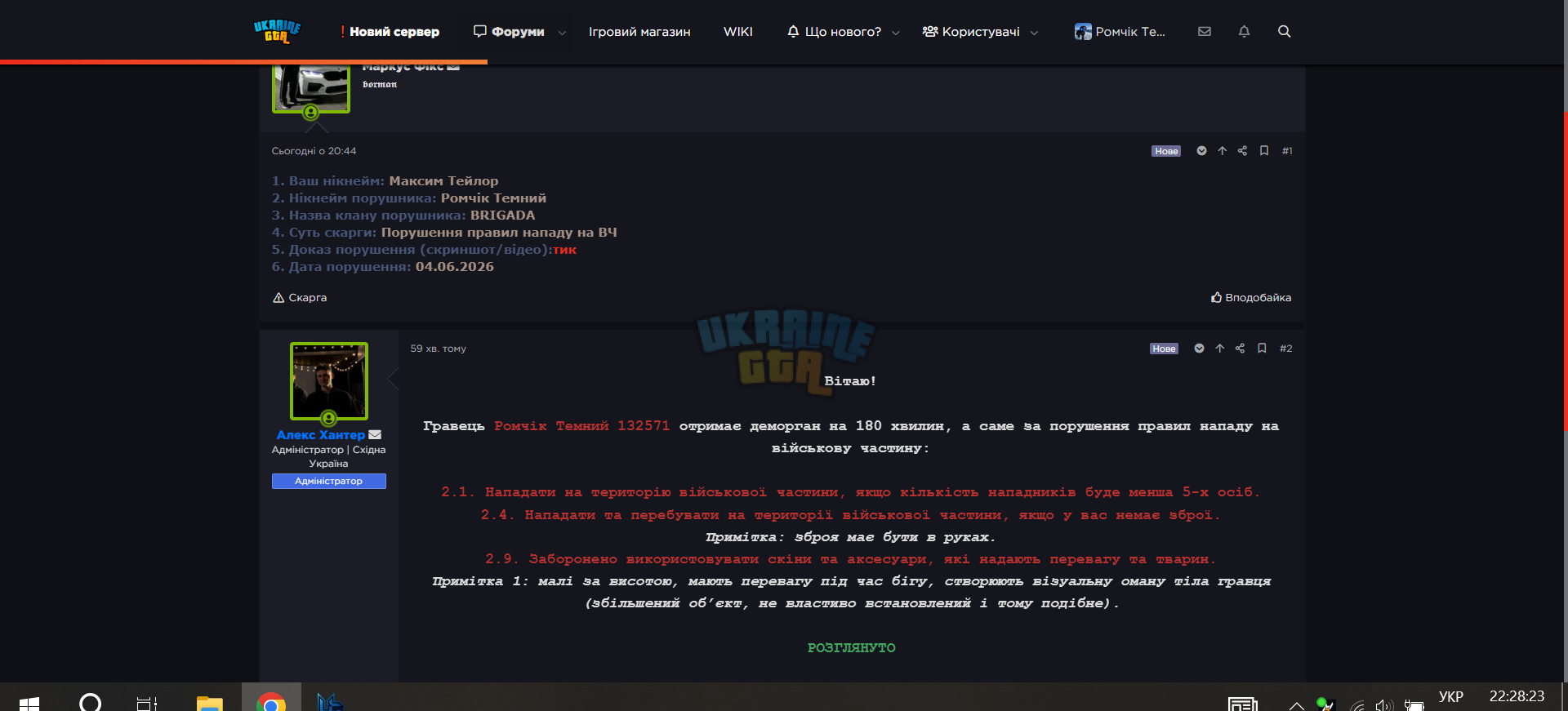Open the Форуми navigation item
Viewport: 1568px width, 711px height.
tap(509, 32)
